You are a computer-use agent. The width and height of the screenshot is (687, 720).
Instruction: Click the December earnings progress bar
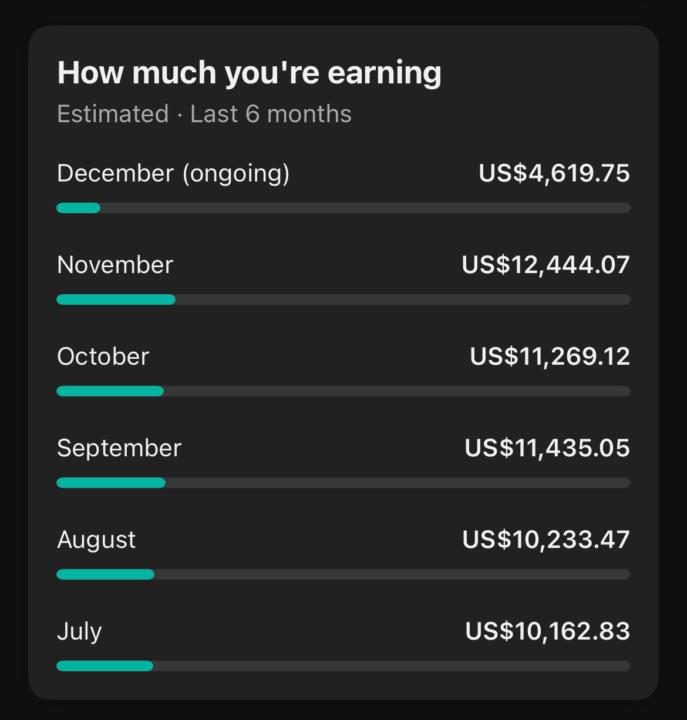[343, 208]
